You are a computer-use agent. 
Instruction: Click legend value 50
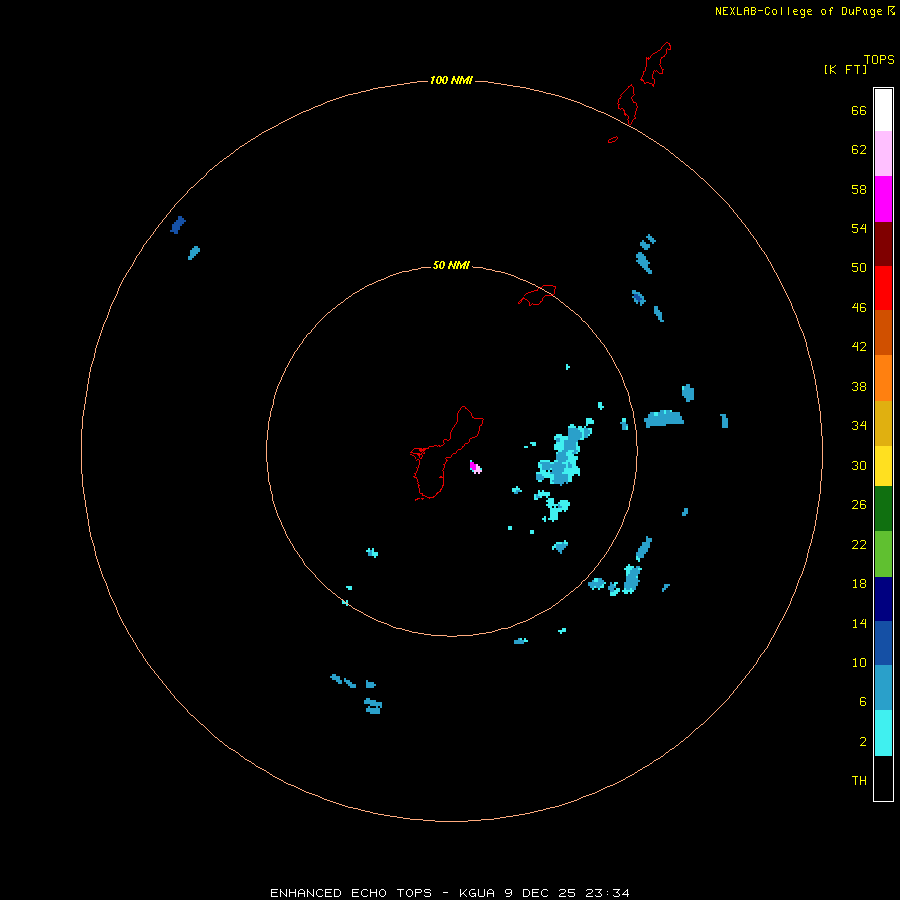pos(859,267)
